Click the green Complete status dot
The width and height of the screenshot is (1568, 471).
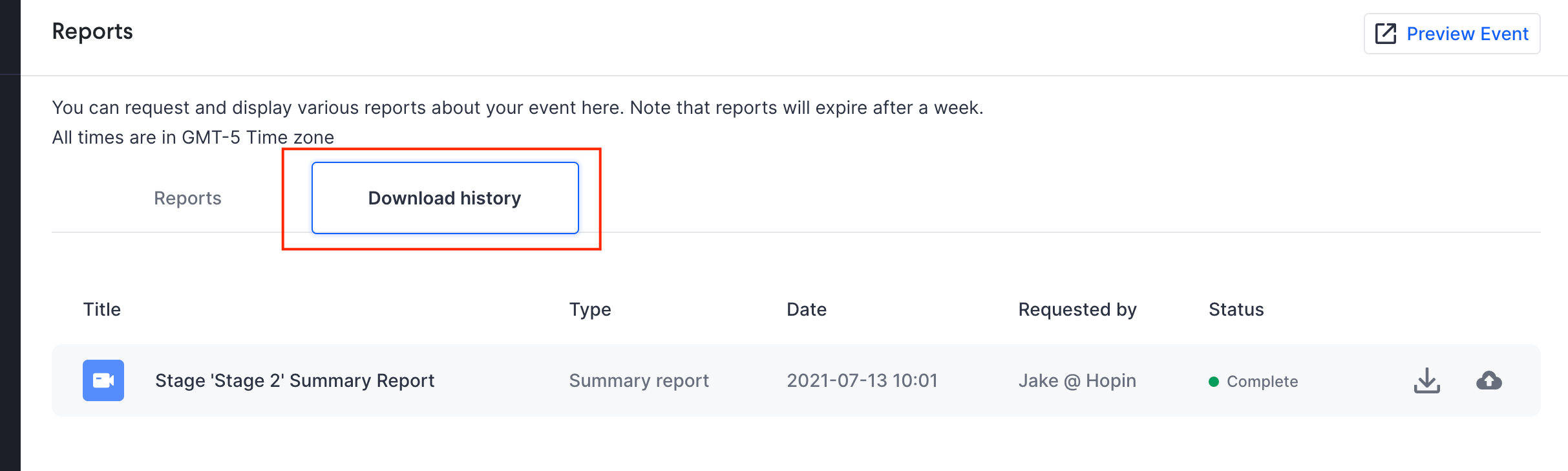pos(1214,382)
